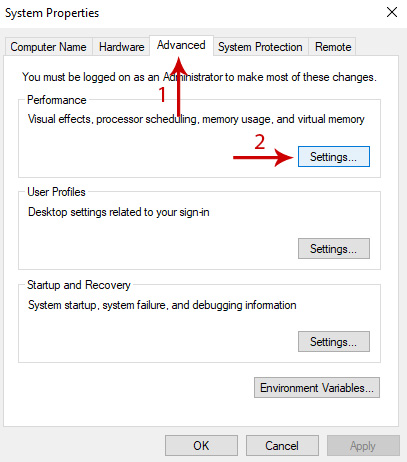407x462 pixels.
Task: Switch to the Remote tab
Action: point(333,47)
